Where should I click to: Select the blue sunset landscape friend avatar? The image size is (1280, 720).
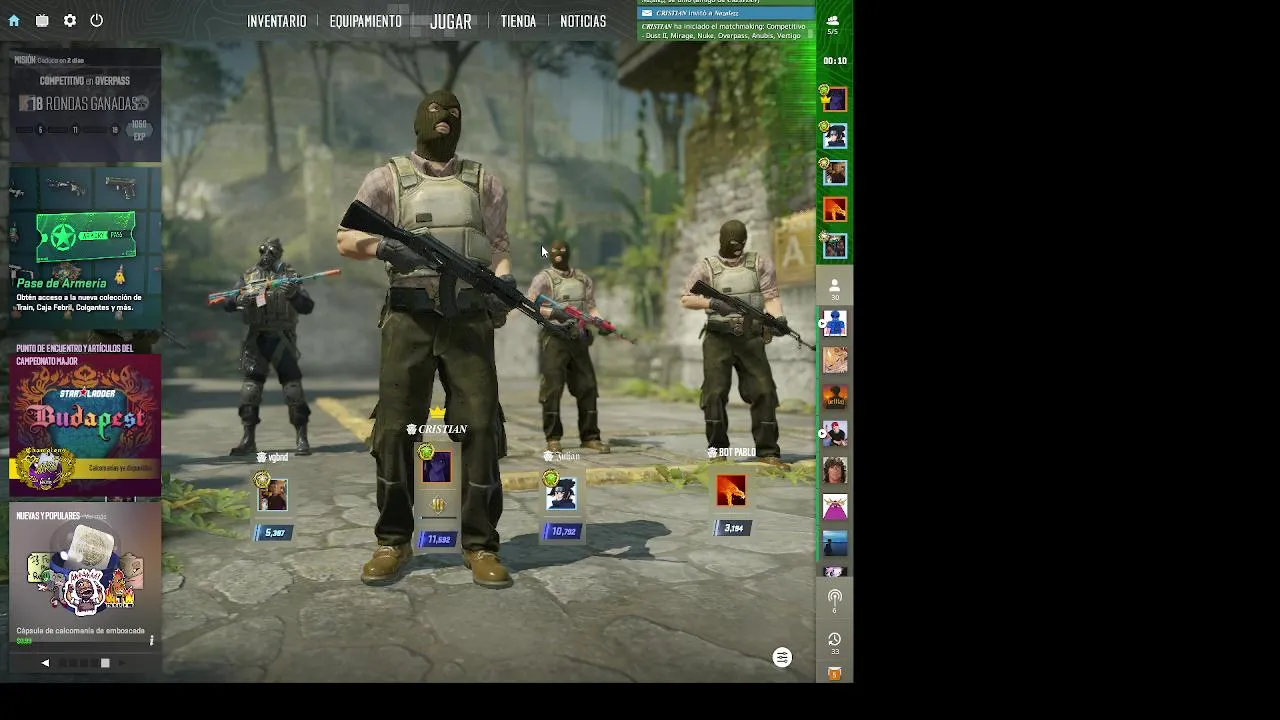(835, 543)
